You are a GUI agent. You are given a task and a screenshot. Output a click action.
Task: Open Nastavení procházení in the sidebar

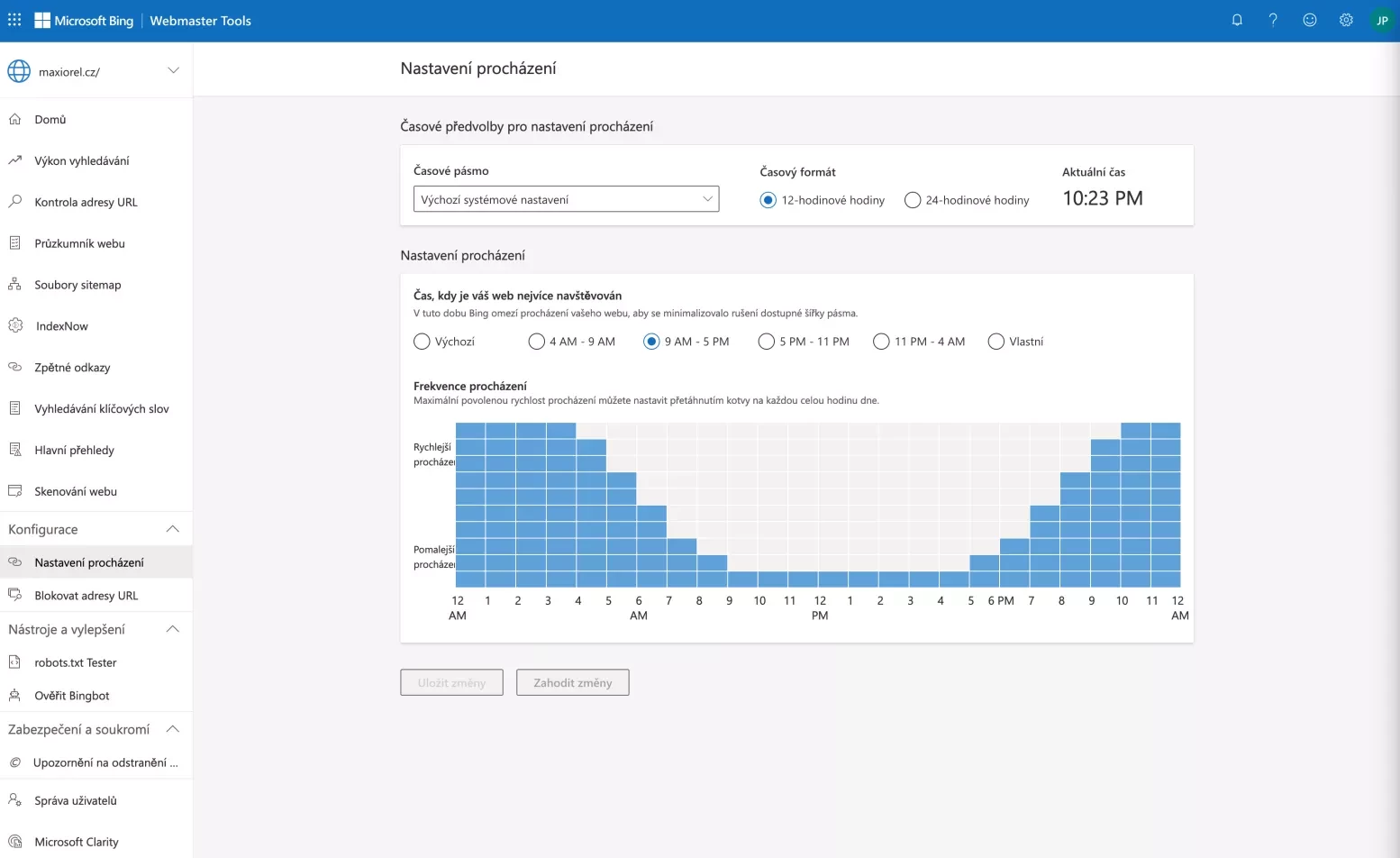pos(96,562)
